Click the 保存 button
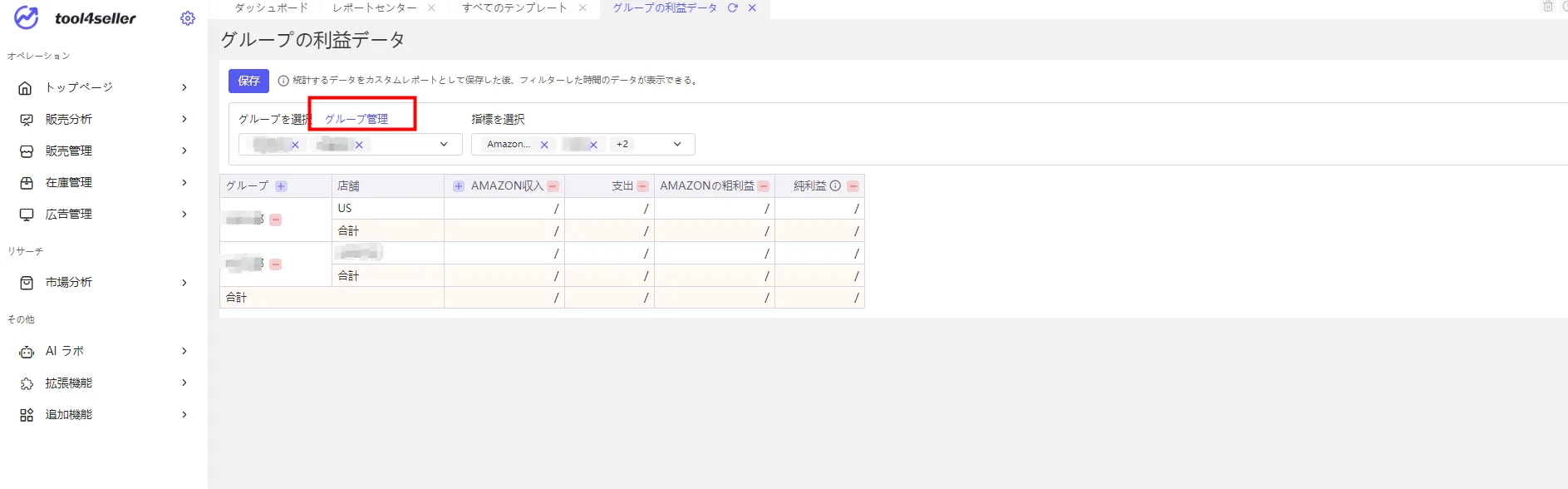Image resolution: width=1568 pixels, height=489 pixels. (x=248, y=81)
